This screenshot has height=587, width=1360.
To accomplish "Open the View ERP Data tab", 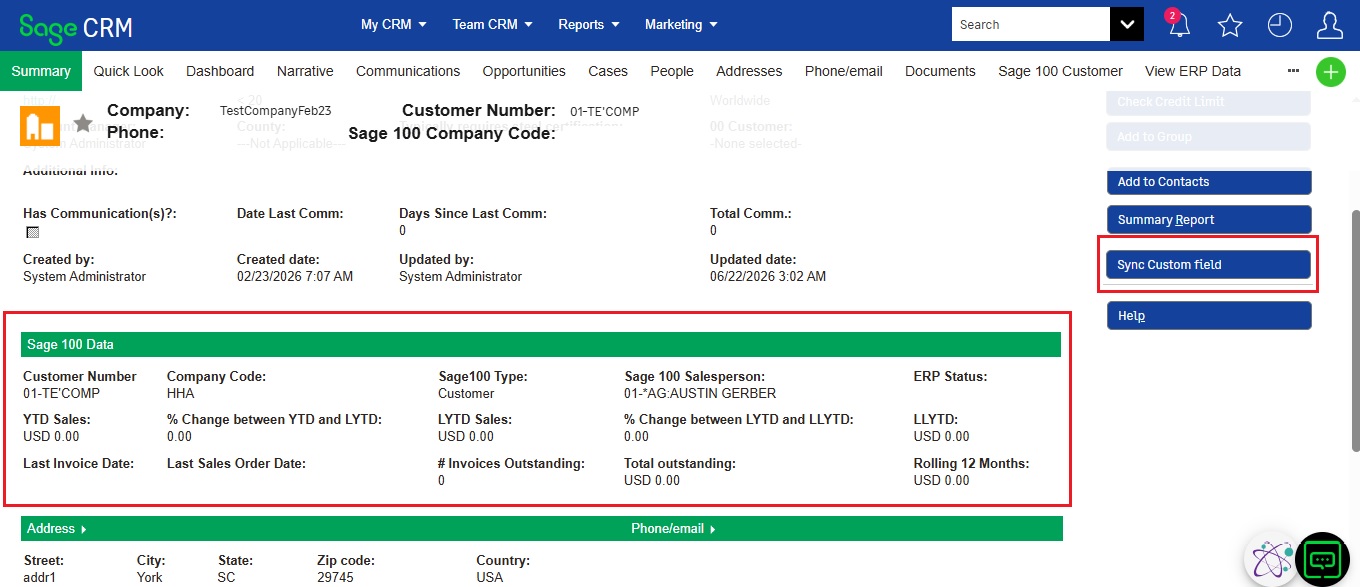I will point(1193,71).
